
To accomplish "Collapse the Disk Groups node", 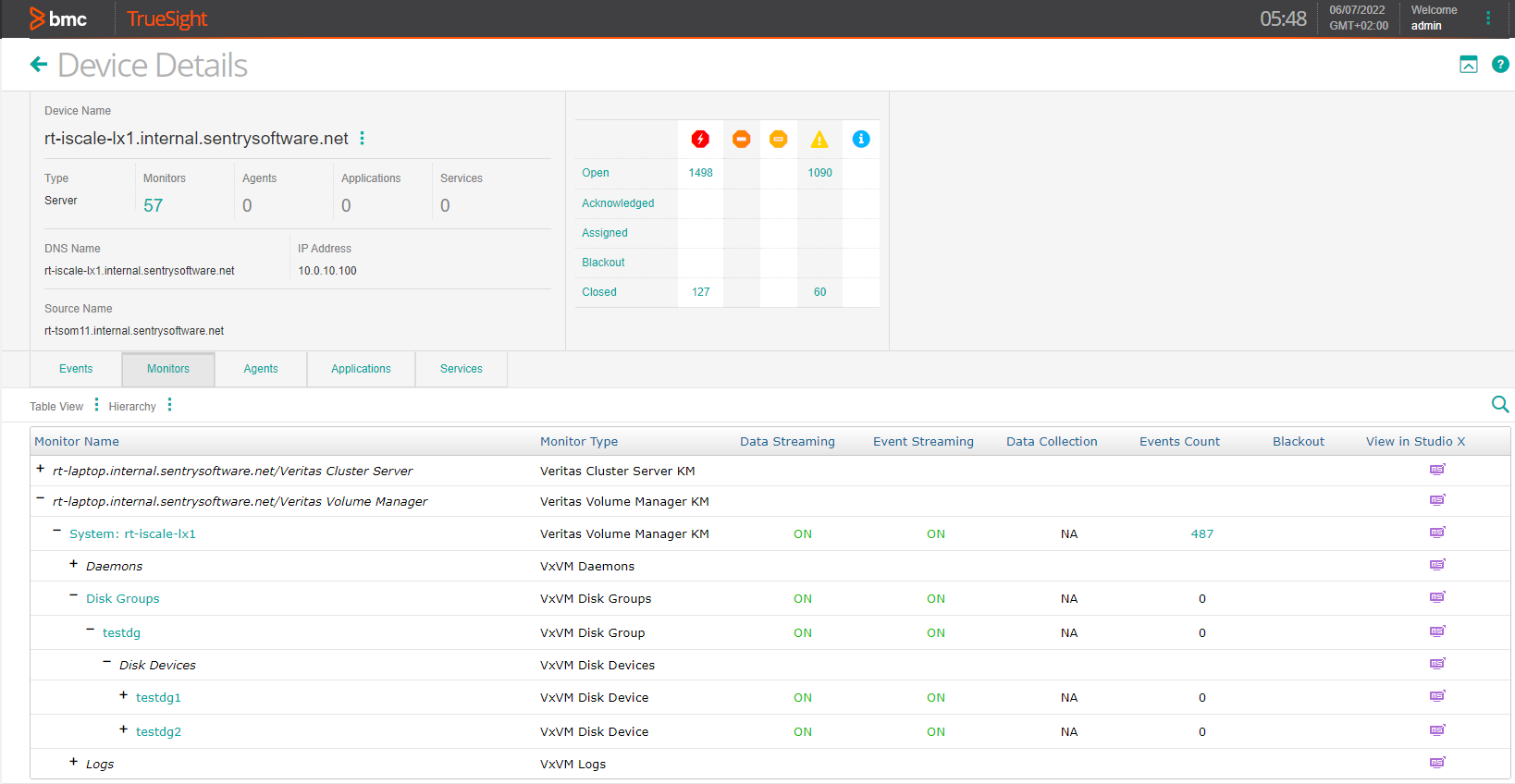I will coord(73,596).
